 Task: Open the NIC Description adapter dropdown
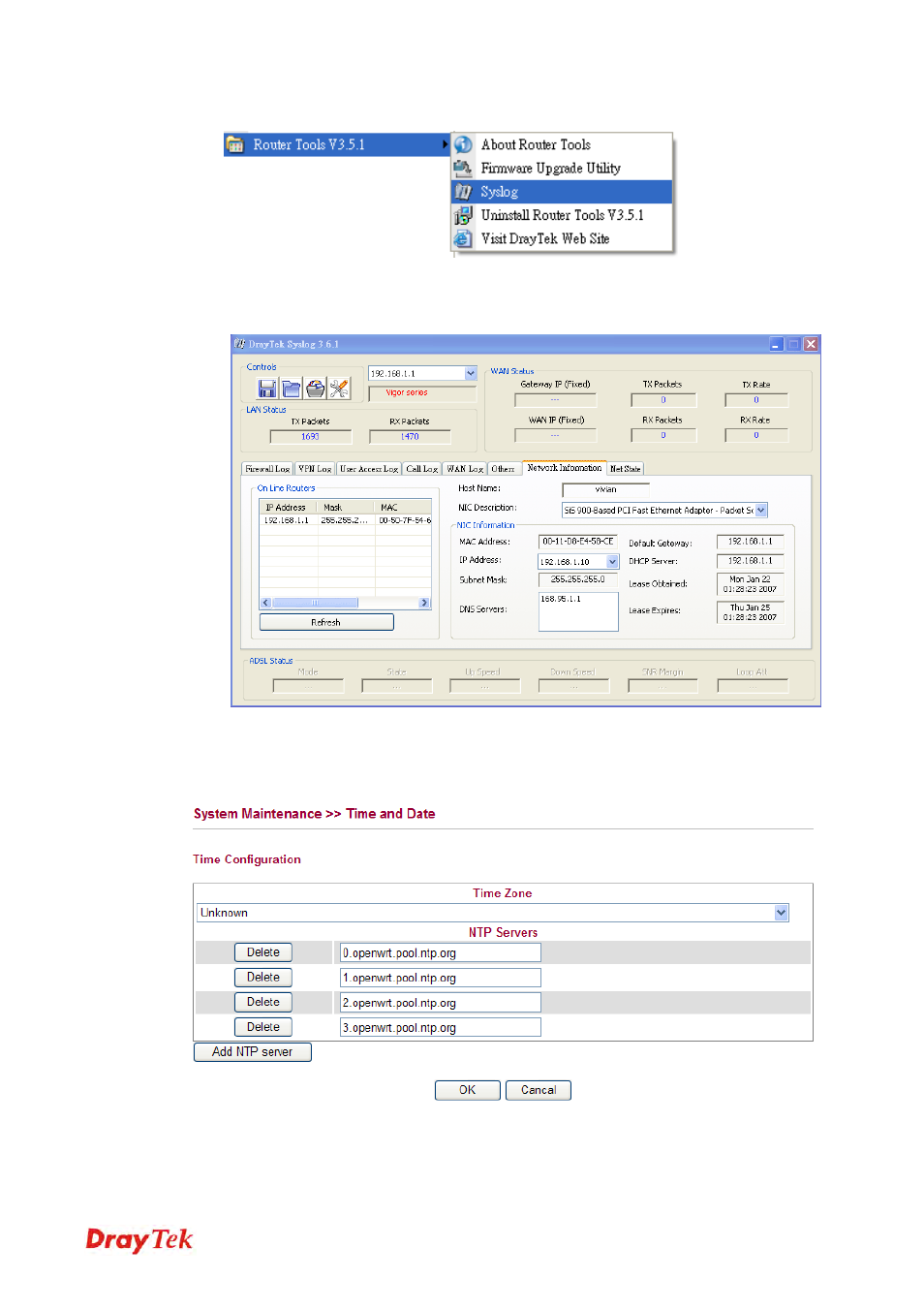pos(761,510)
